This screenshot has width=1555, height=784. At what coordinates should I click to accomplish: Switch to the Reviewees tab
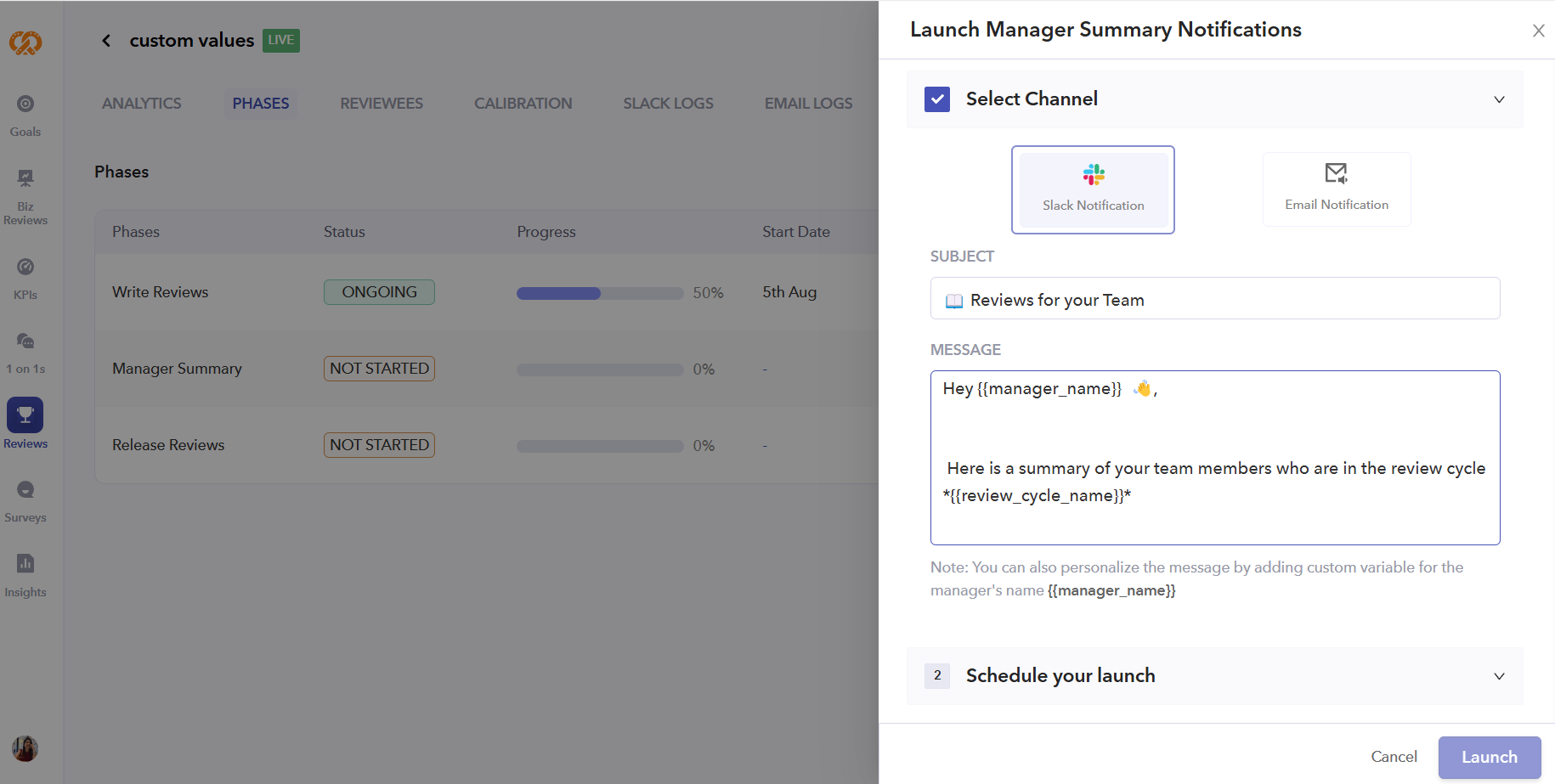pos(382,104)
